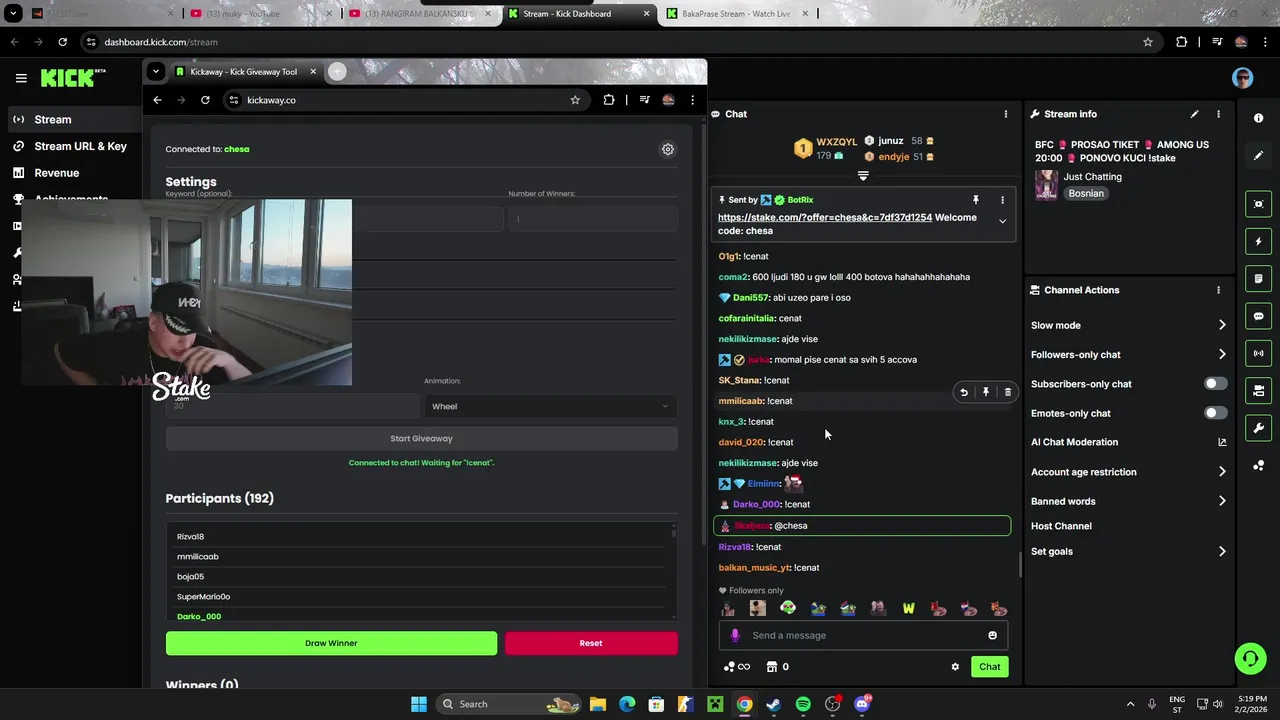Open pinned message three-dot options
This screenshot has width=1280, height=720.
[1002, 200]
